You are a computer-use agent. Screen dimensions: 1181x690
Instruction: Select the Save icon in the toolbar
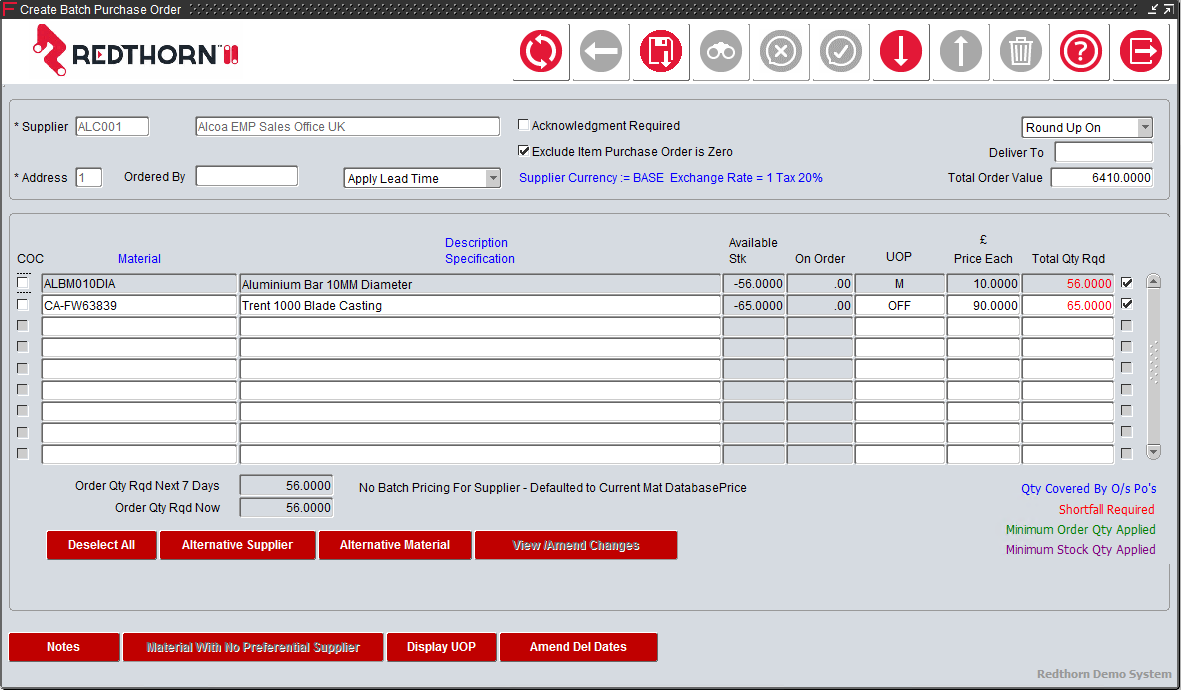click(660, 51)
